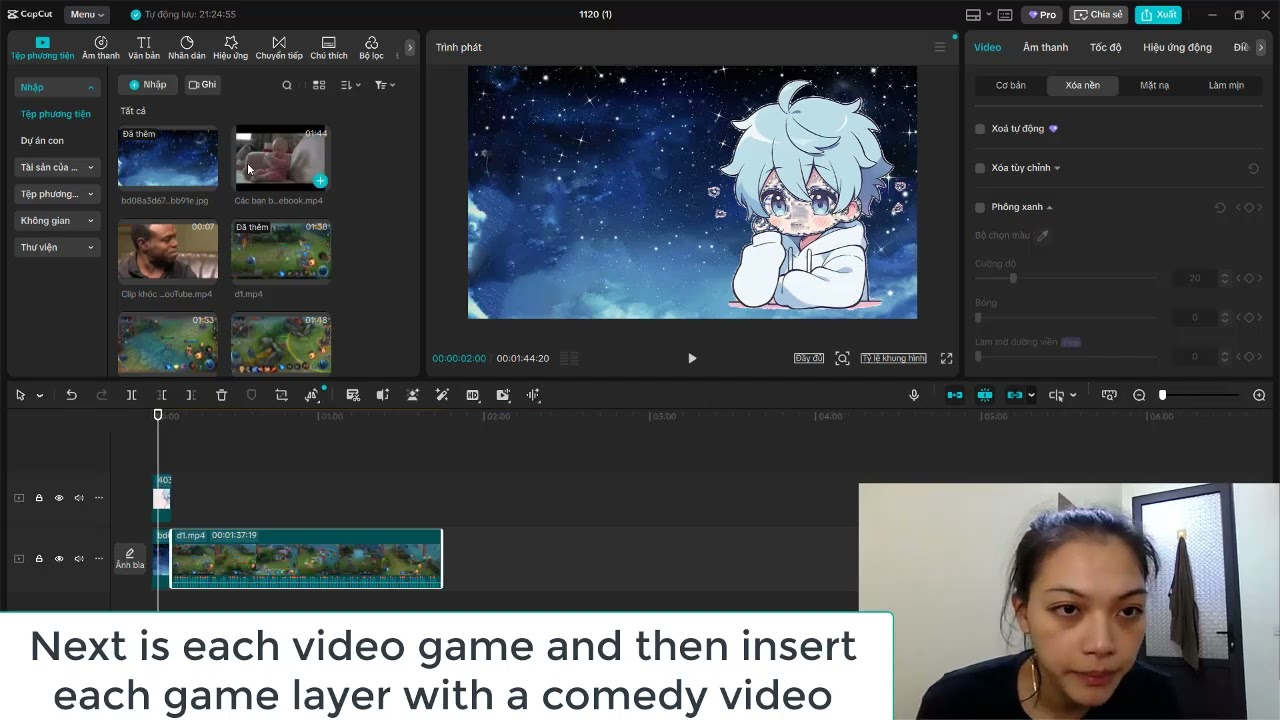Select the Làm mịn sub-tab
The height and width of the screenshot is (720, 1280).
1226,86
